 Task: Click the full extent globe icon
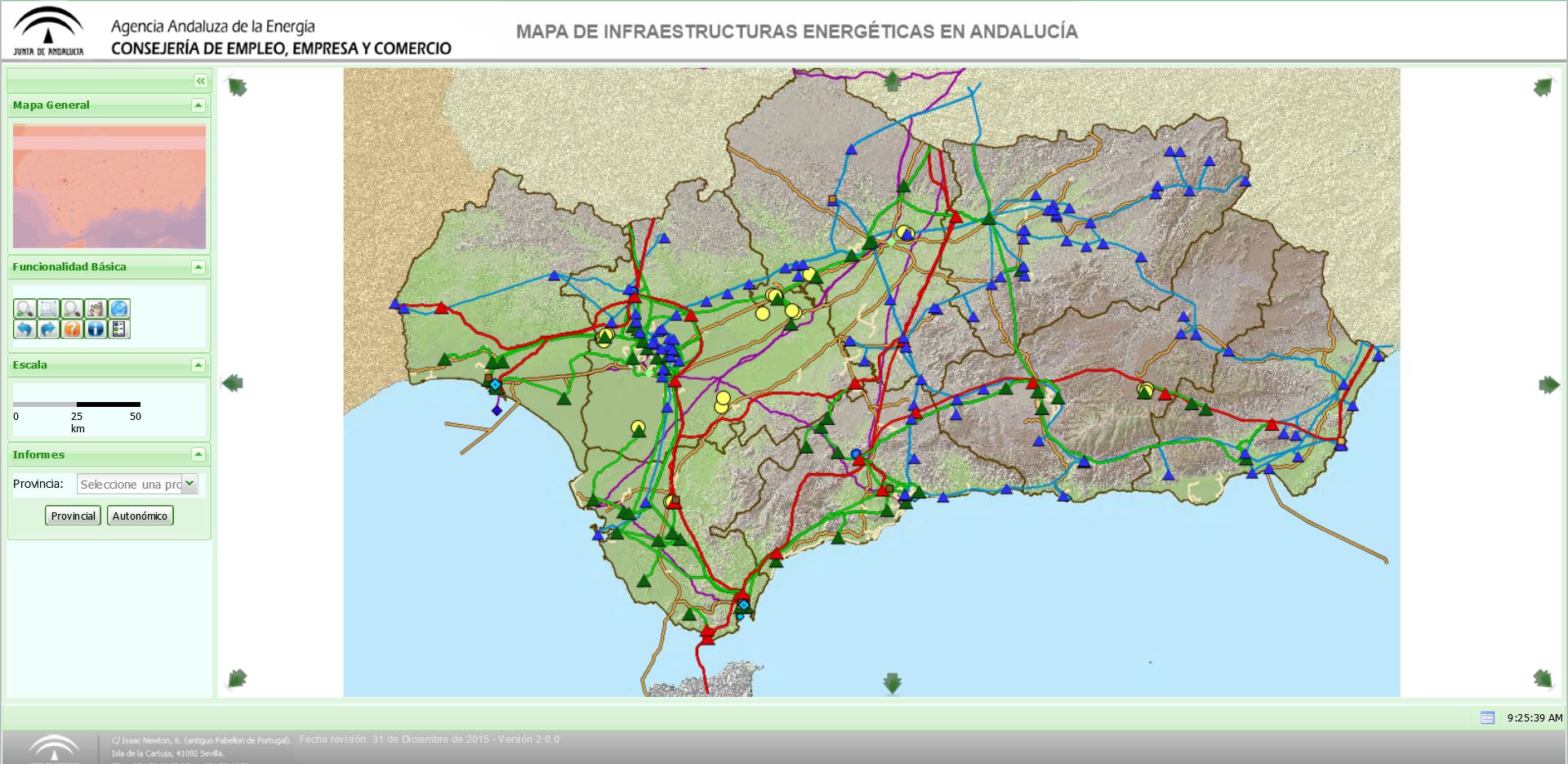[x=119, y=309]
